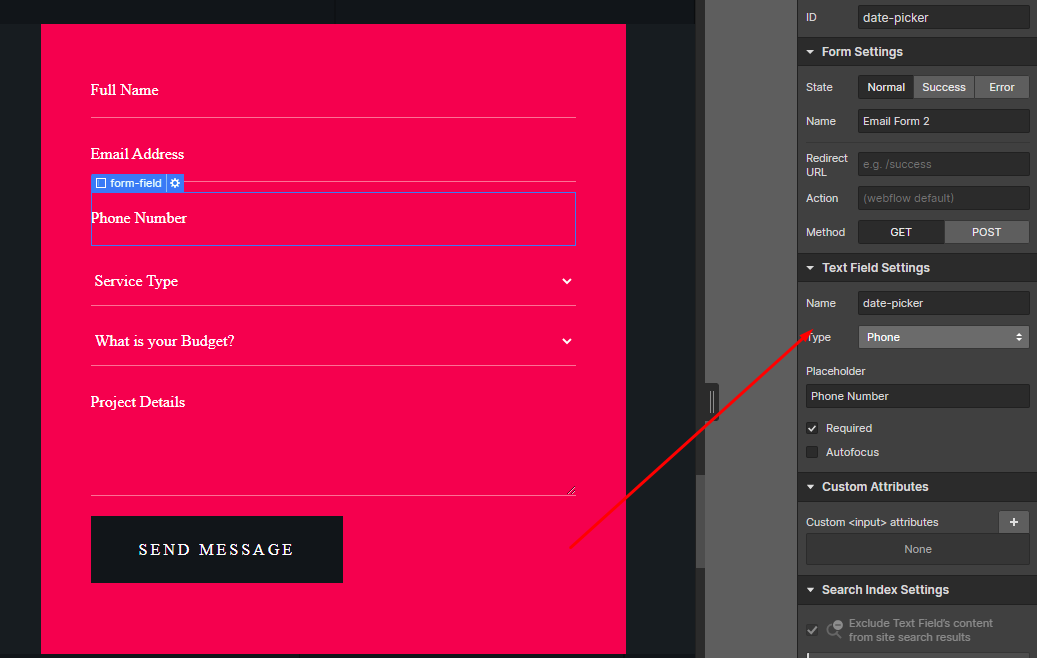This screenshot has width=1037, height=658.
Task: Add a custom attribute with plus button
Action: [1013, 522]
